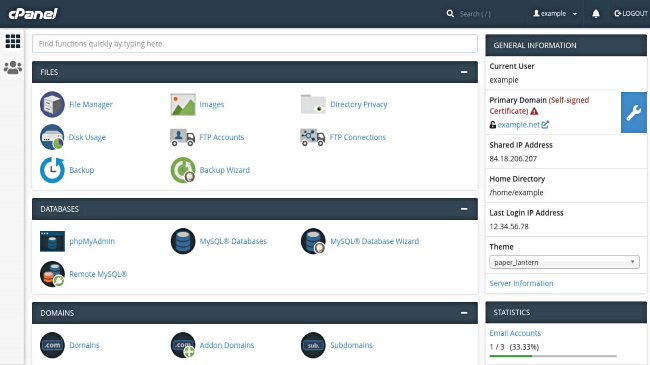Click the blue wrench icon
Viewport: 650px width, 365px height.
click(x=634, y=112)
